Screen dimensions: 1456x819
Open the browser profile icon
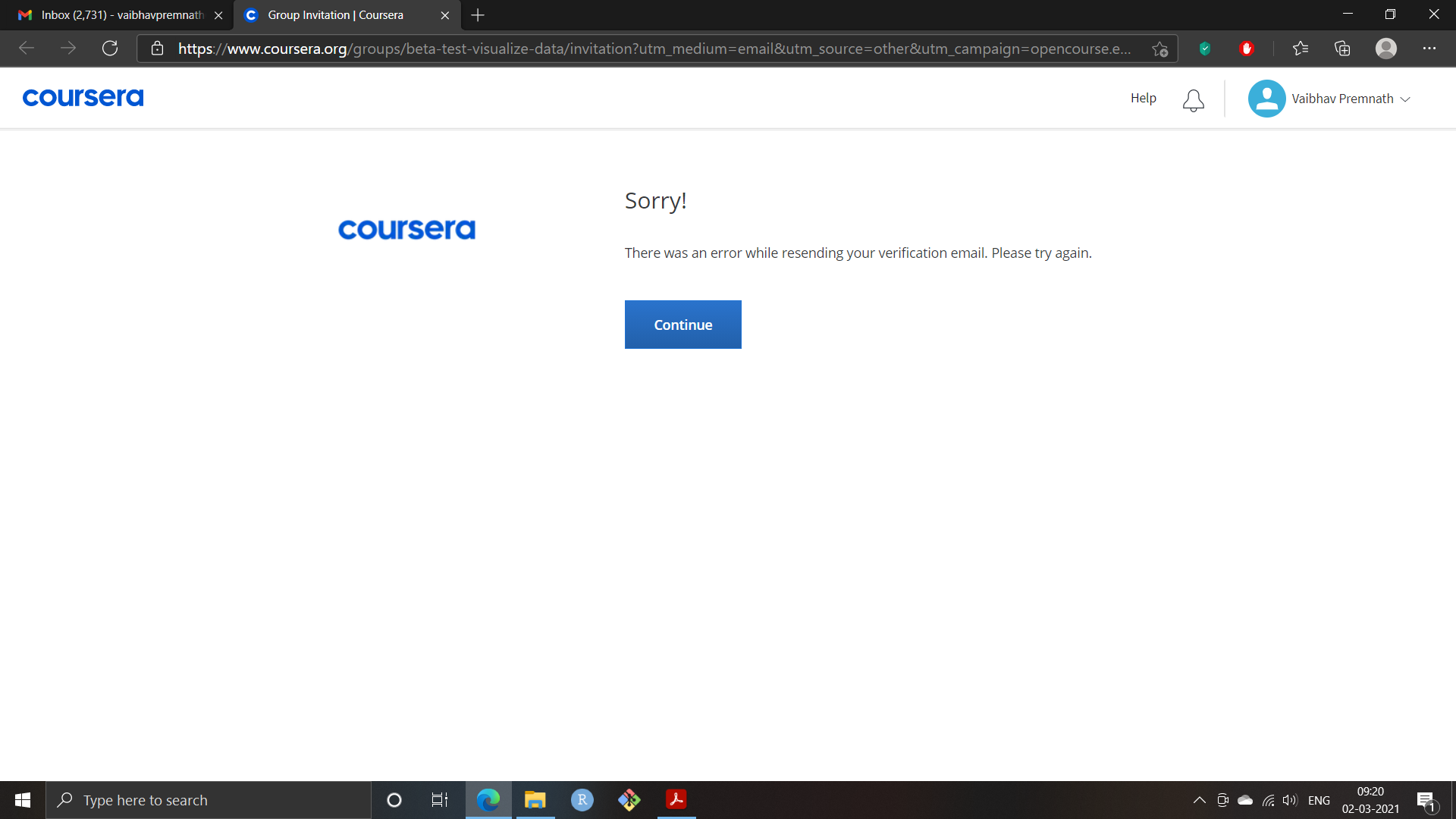click(x=1386, y=49)
